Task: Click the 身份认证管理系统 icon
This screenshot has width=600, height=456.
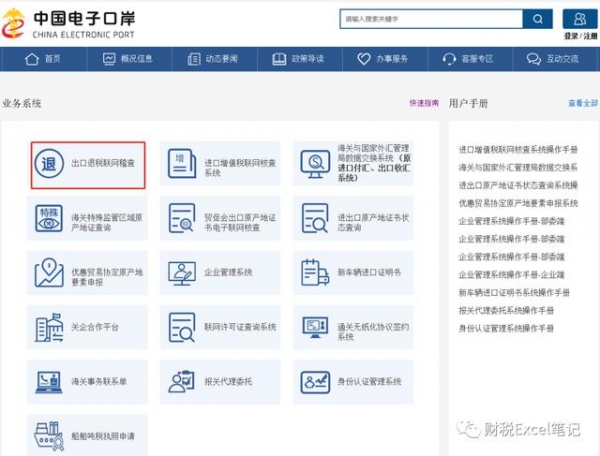Action: [x=315, y=382]
